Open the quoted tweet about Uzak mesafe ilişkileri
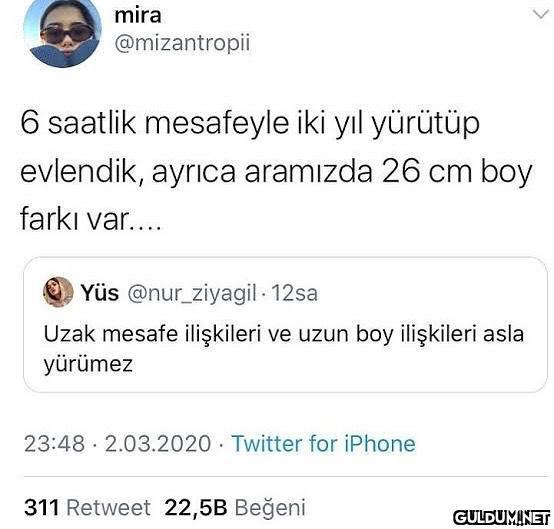554x529 pixels. 285,325
